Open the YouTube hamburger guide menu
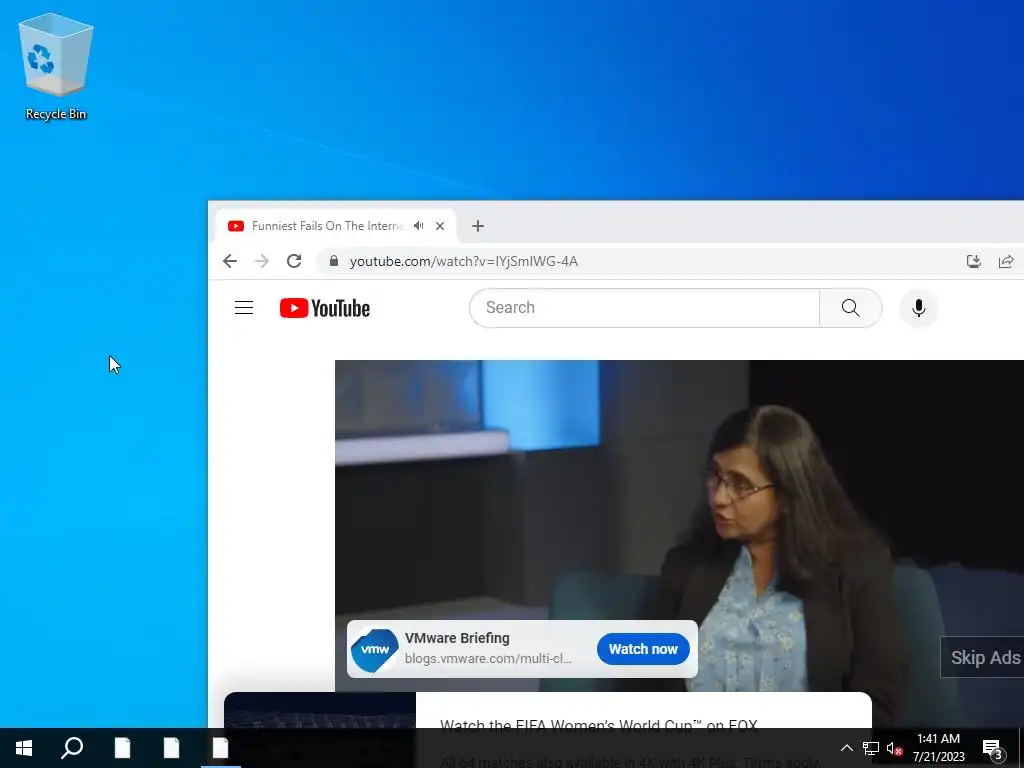 coord(244,308)
